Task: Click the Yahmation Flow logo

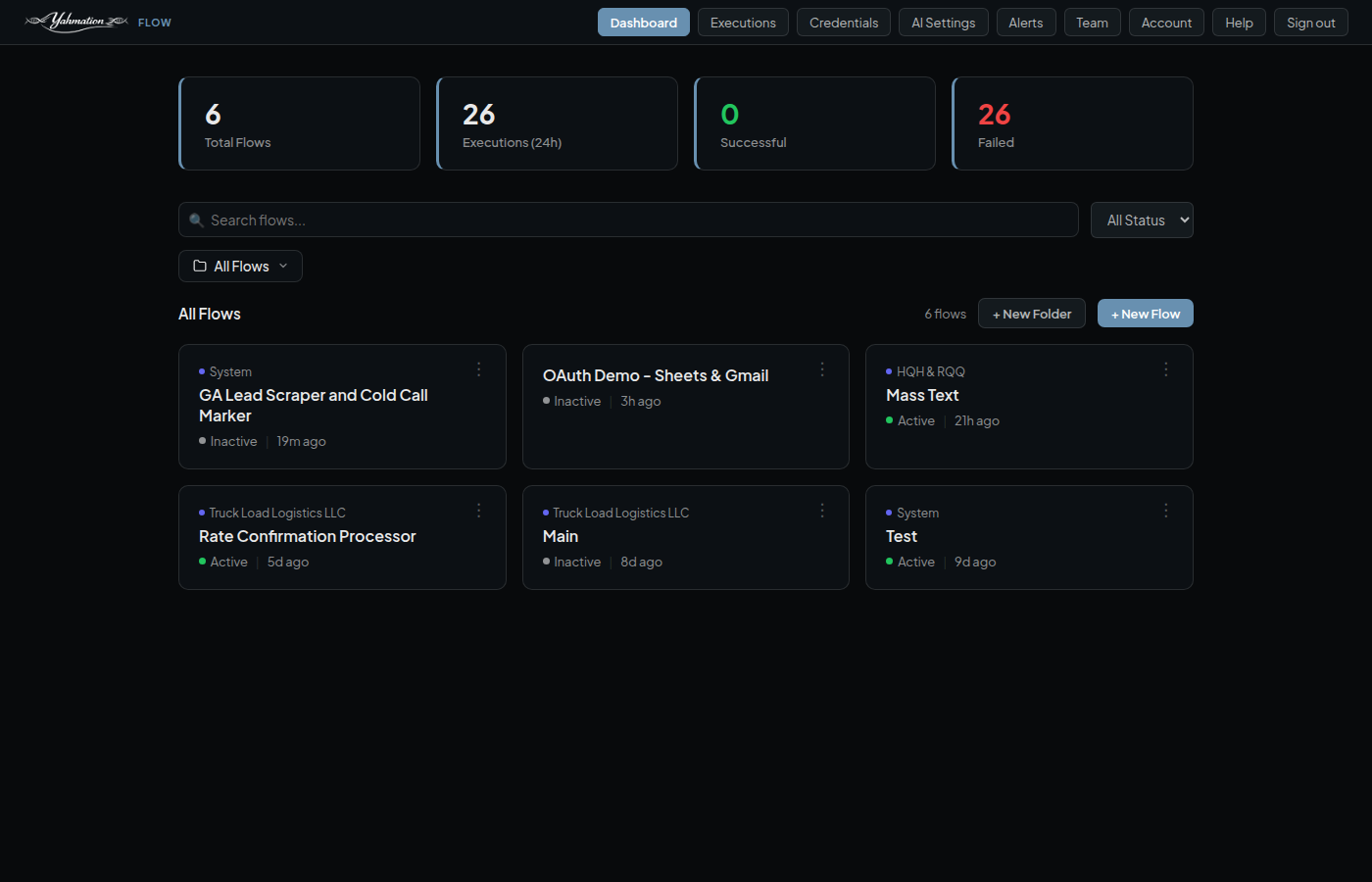Action: pos(98,22)
